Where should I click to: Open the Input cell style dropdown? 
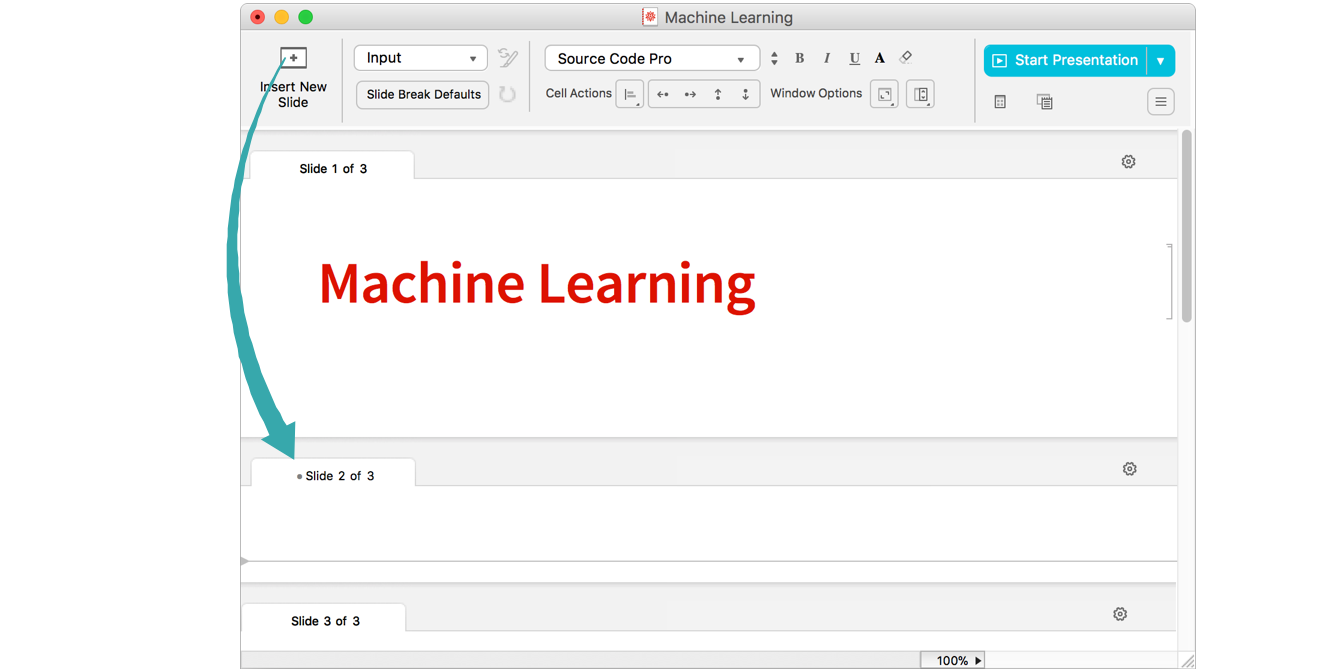(421, 58)
